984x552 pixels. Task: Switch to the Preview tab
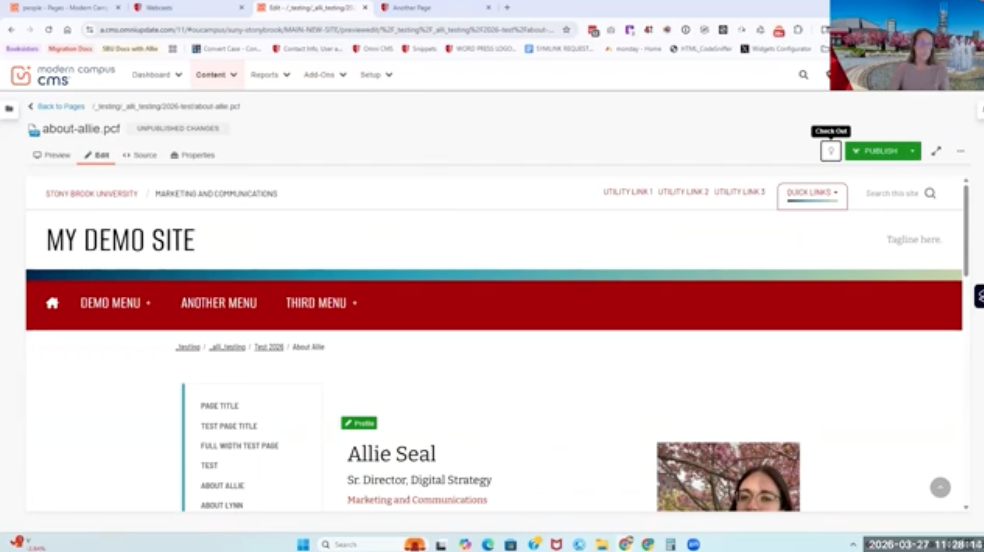(51, 155)
